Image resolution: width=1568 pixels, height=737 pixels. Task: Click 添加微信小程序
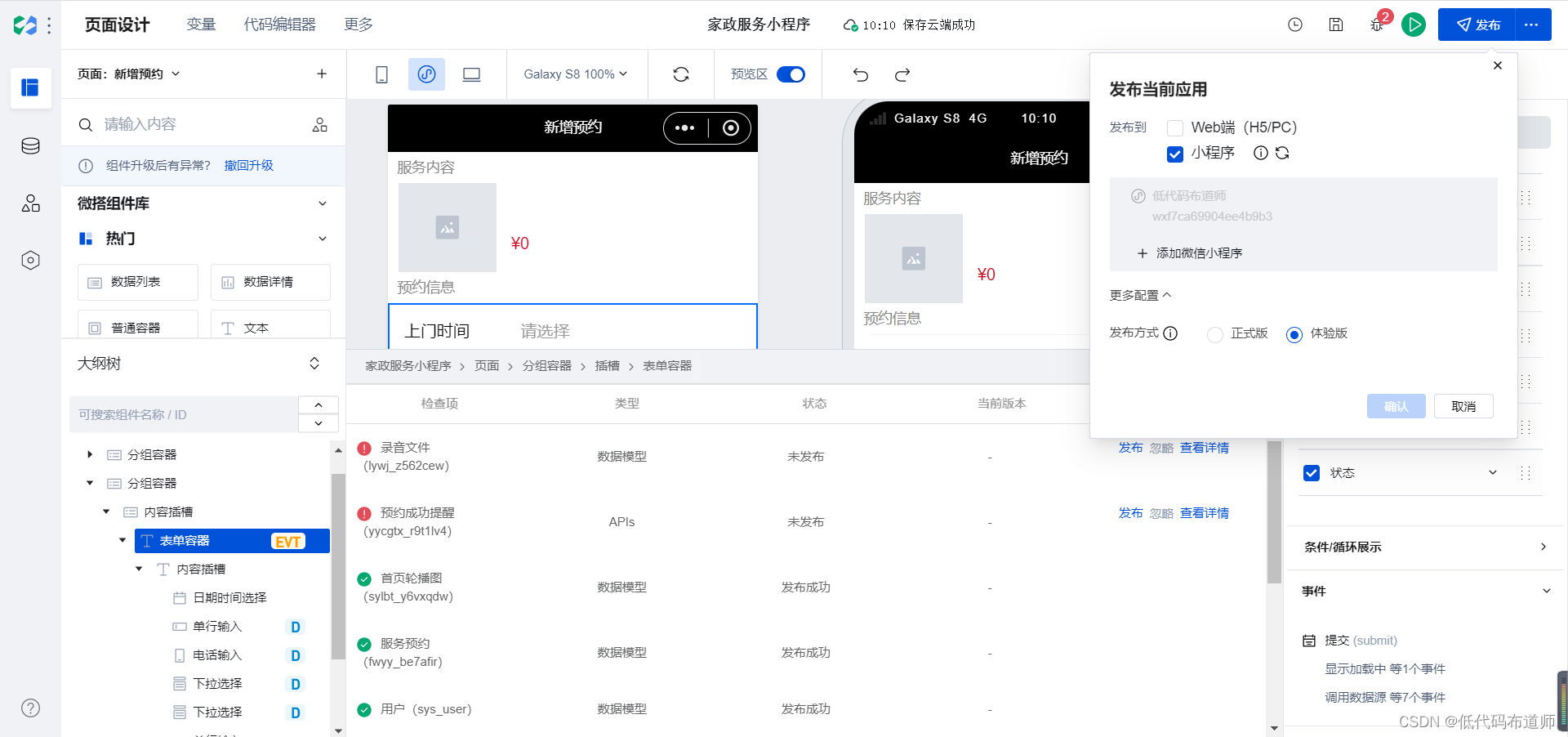click(1190, 253)
